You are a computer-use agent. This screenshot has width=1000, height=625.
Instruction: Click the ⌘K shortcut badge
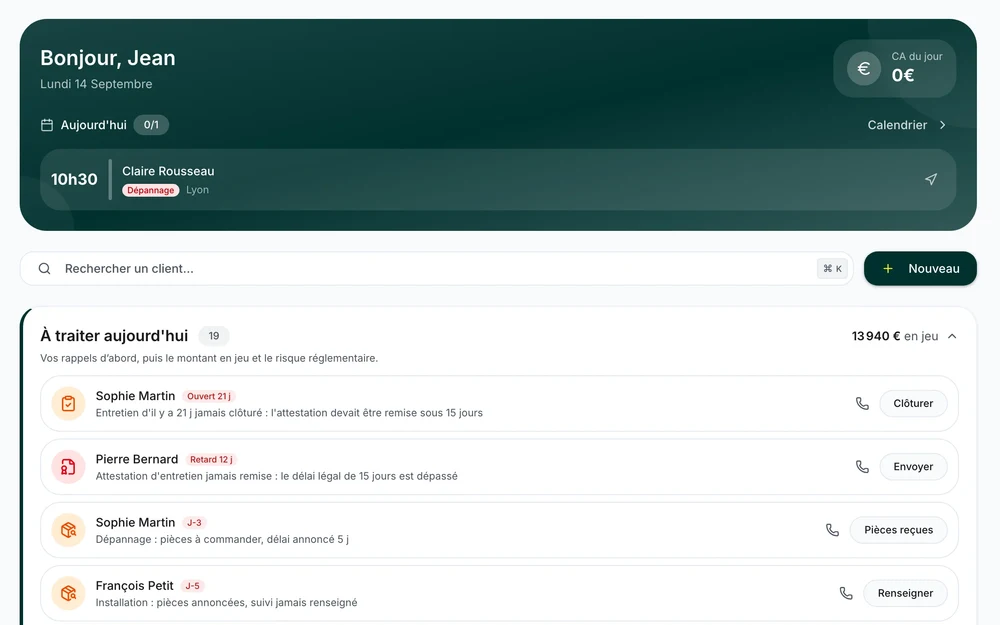coord(832,268)
